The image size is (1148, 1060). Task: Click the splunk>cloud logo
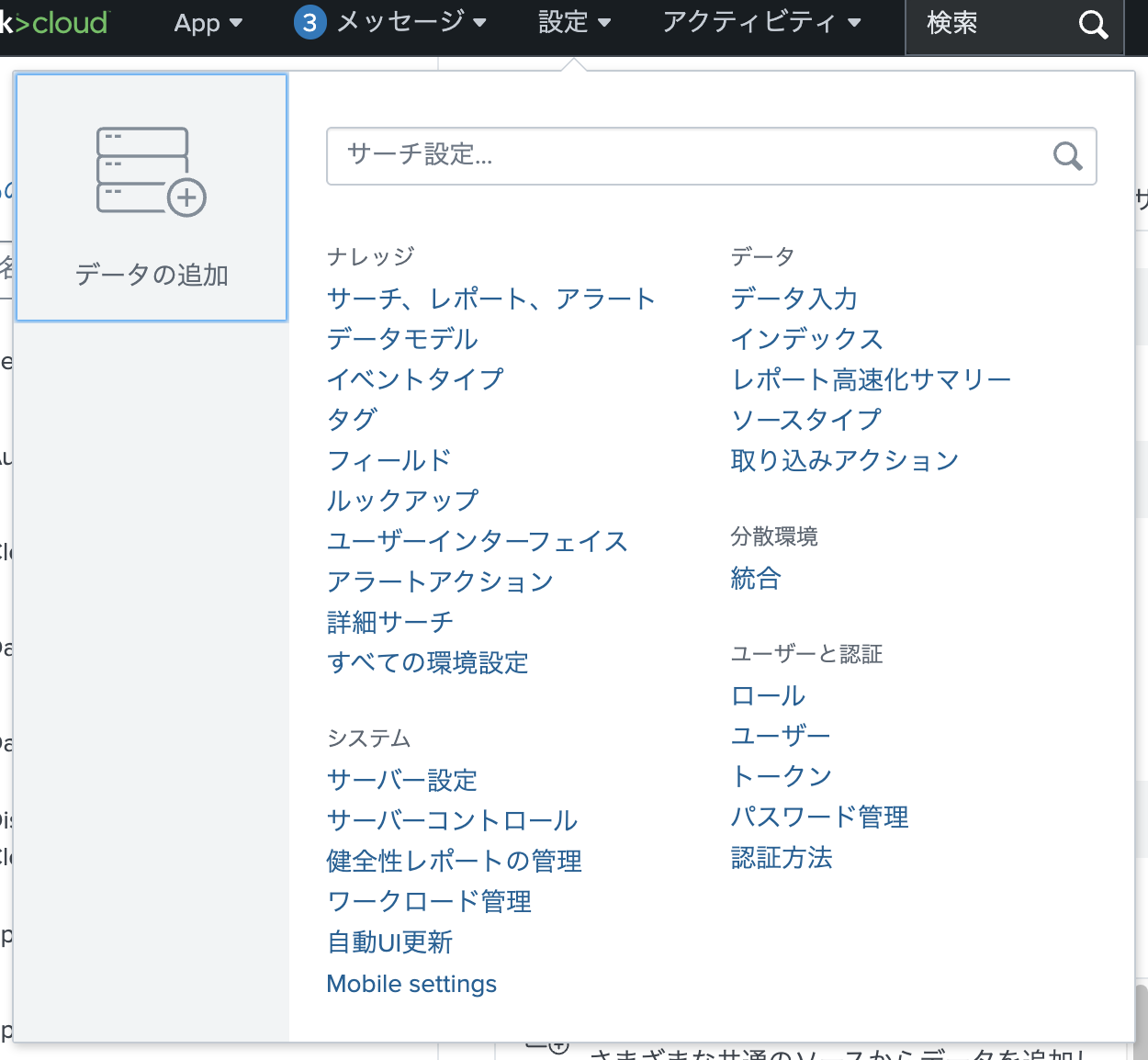51,20
